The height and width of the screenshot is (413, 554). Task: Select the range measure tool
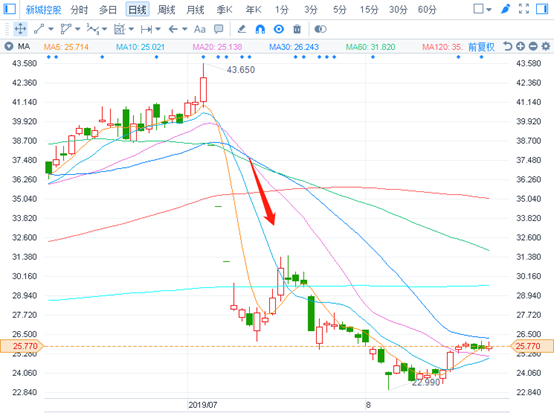(x=146, y=29)
